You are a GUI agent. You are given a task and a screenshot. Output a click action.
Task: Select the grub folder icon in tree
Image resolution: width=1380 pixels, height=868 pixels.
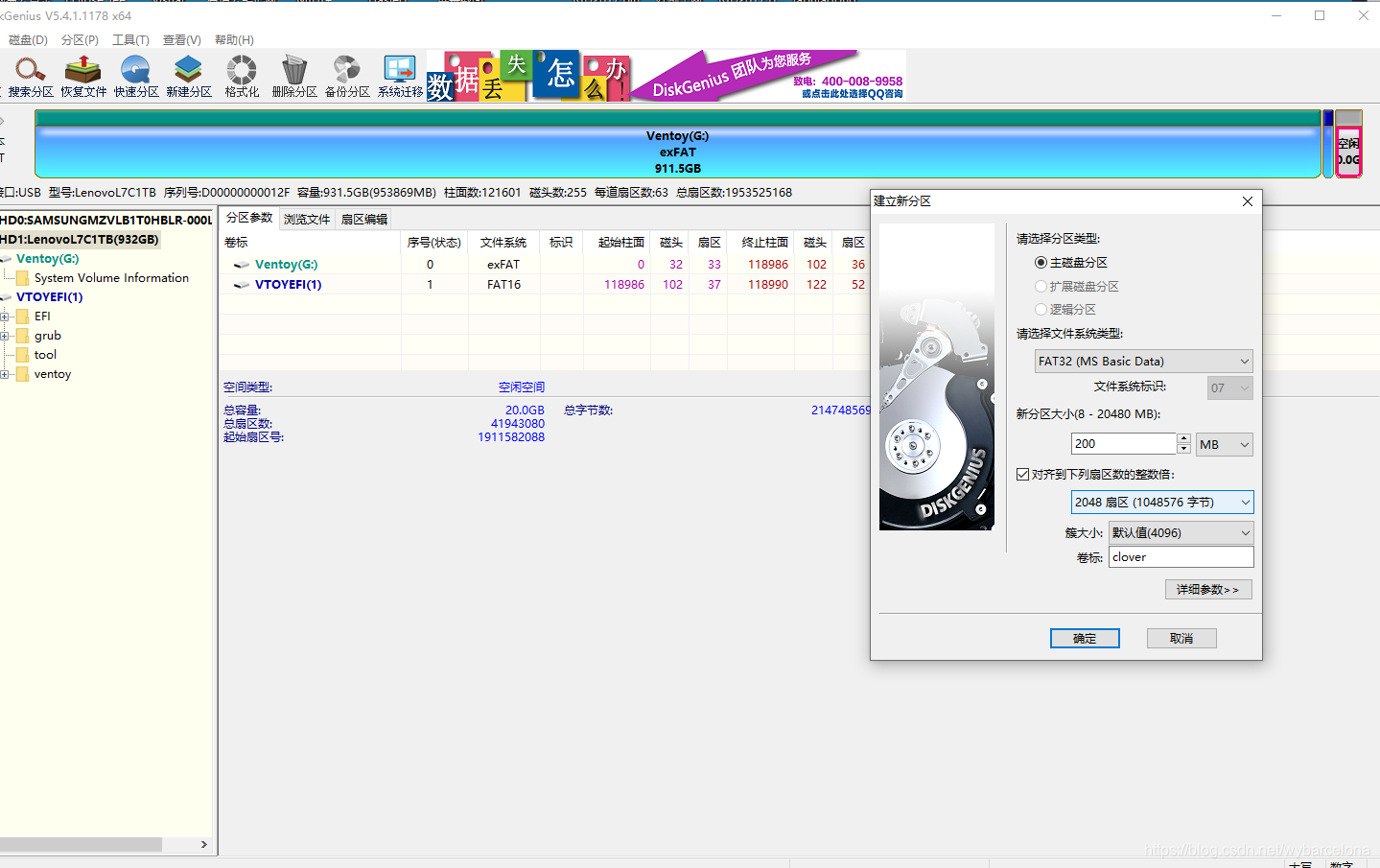click(x=23, y=336)
